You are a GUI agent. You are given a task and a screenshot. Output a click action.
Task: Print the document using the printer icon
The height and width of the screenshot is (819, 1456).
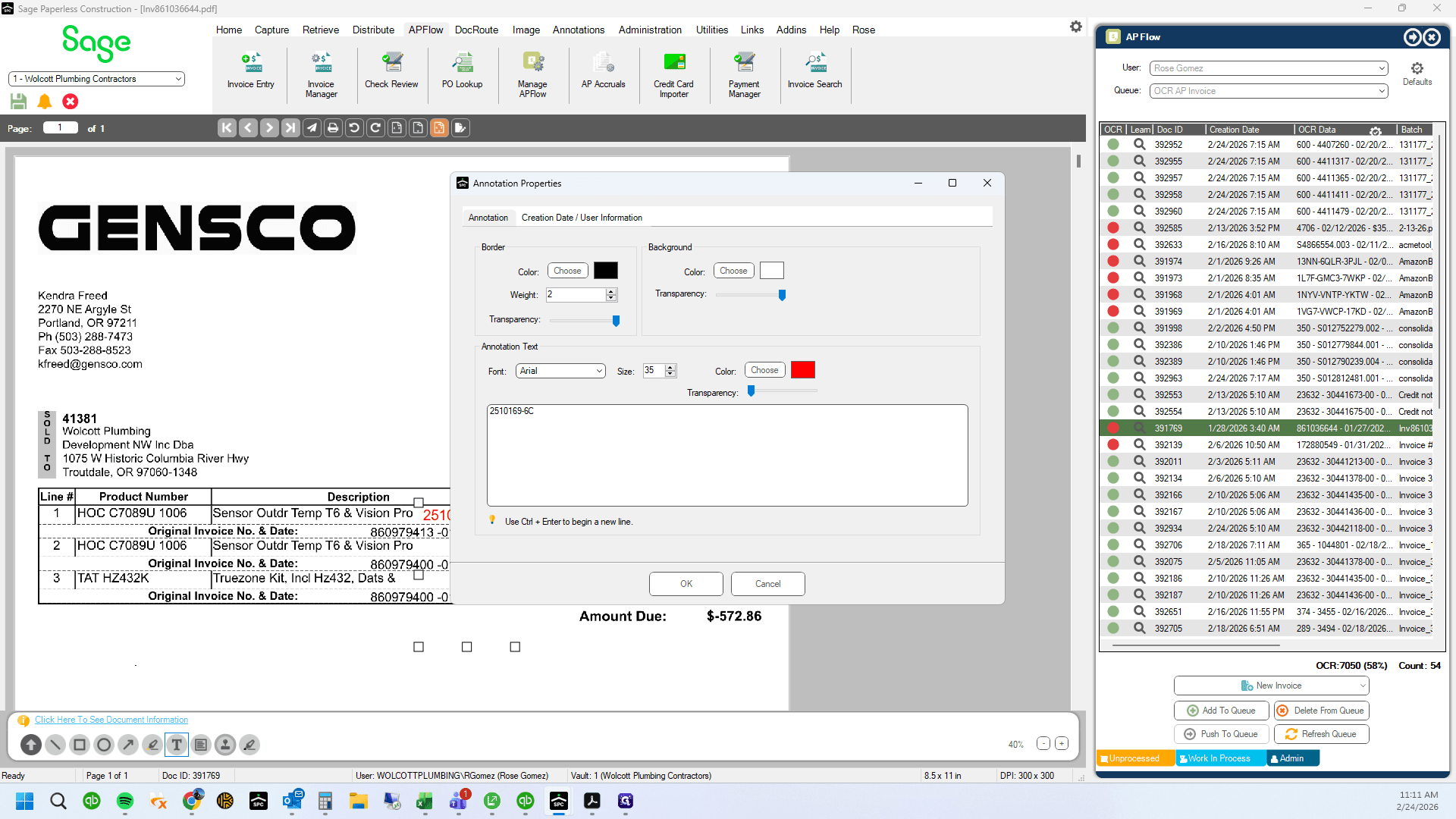[x=333, y=128]
